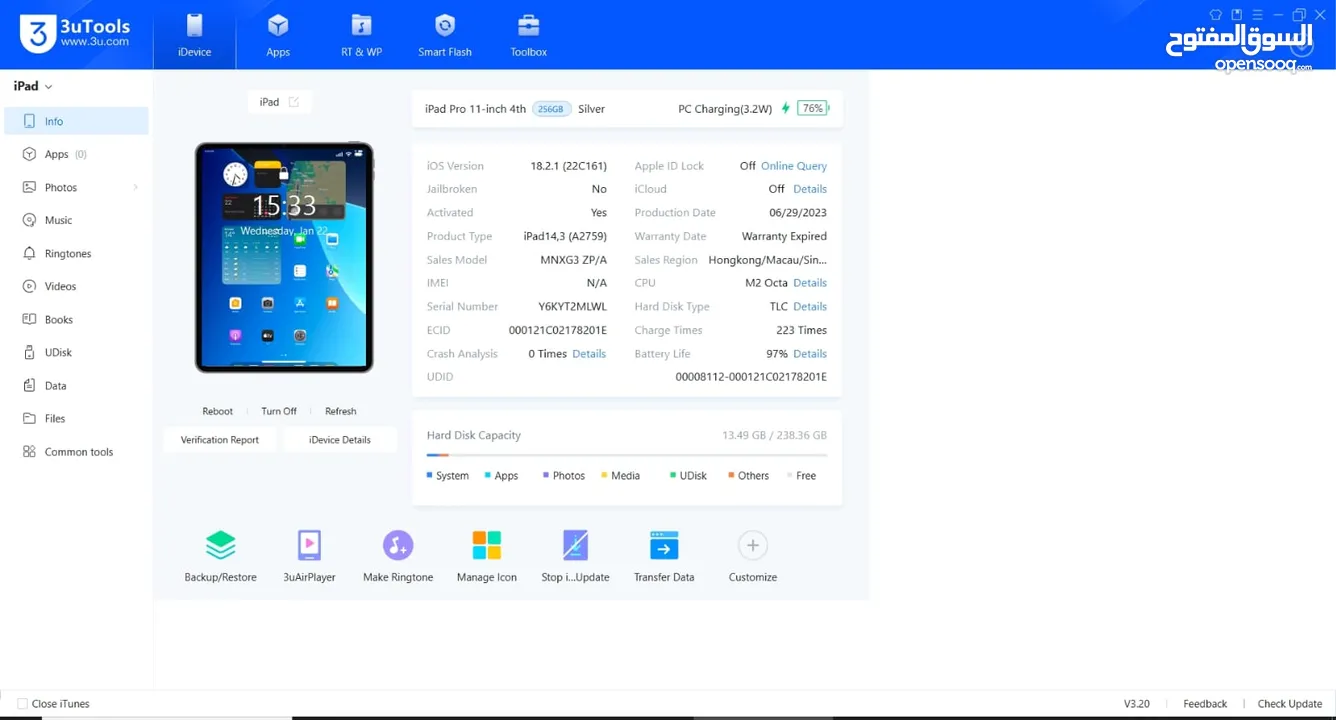Viewport: 1336px width, 720px height.
Task: Click the iPad screen preview
Action: [x=284, y=258]
